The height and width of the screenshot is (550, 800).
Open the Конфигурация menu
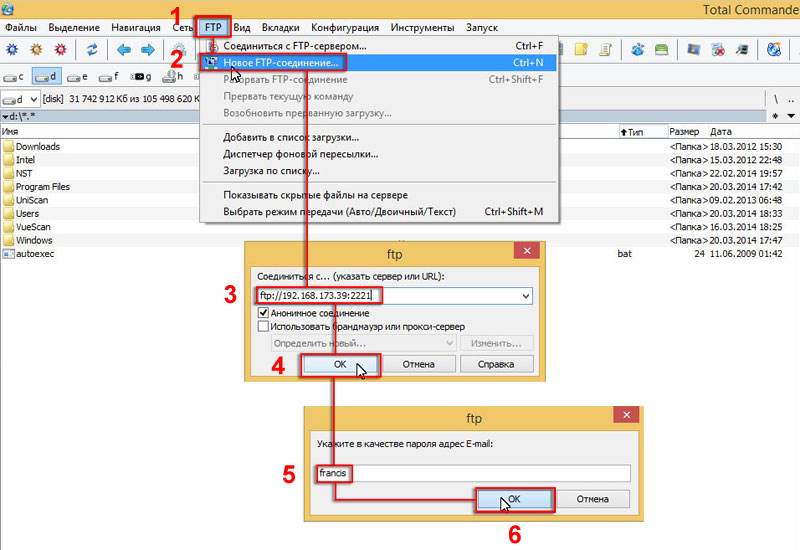pos(345,28)
